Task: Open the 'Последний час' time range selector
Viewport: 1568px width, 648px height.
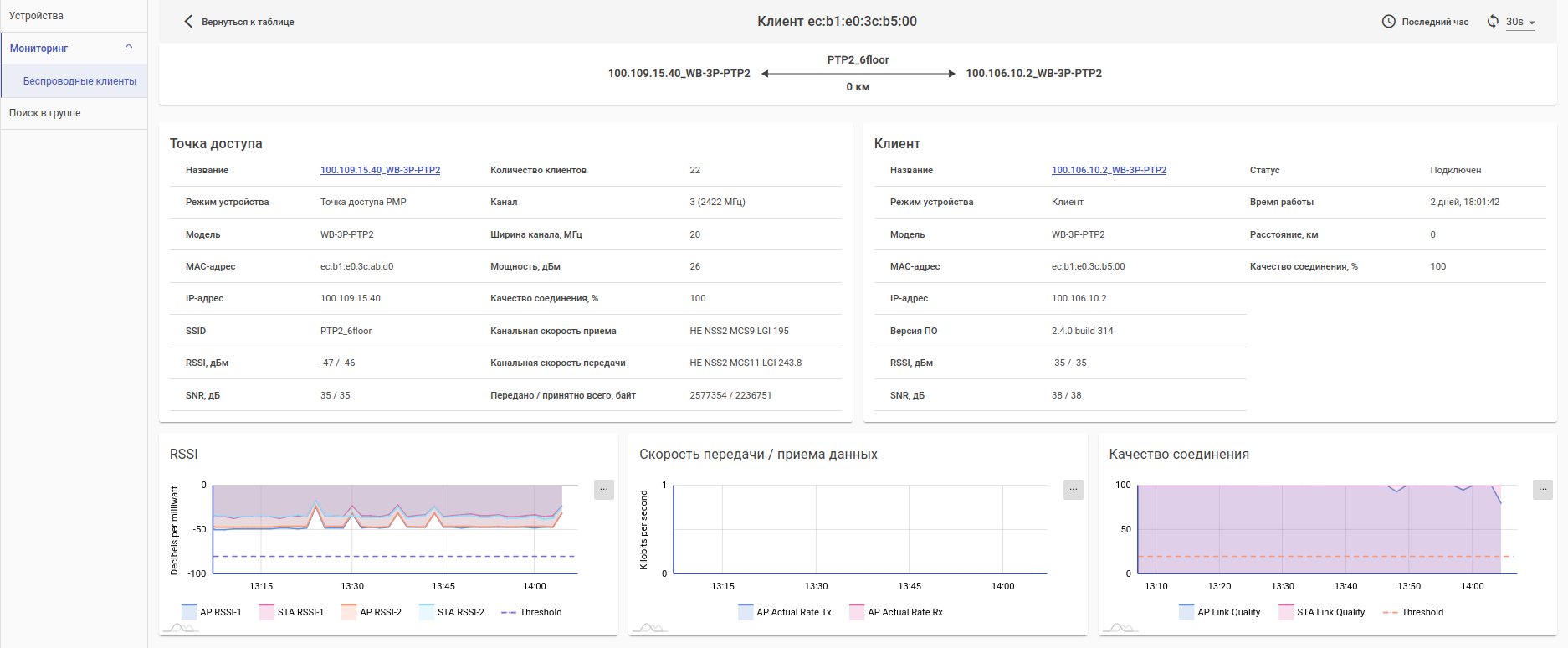Action: coord(1434,22)
